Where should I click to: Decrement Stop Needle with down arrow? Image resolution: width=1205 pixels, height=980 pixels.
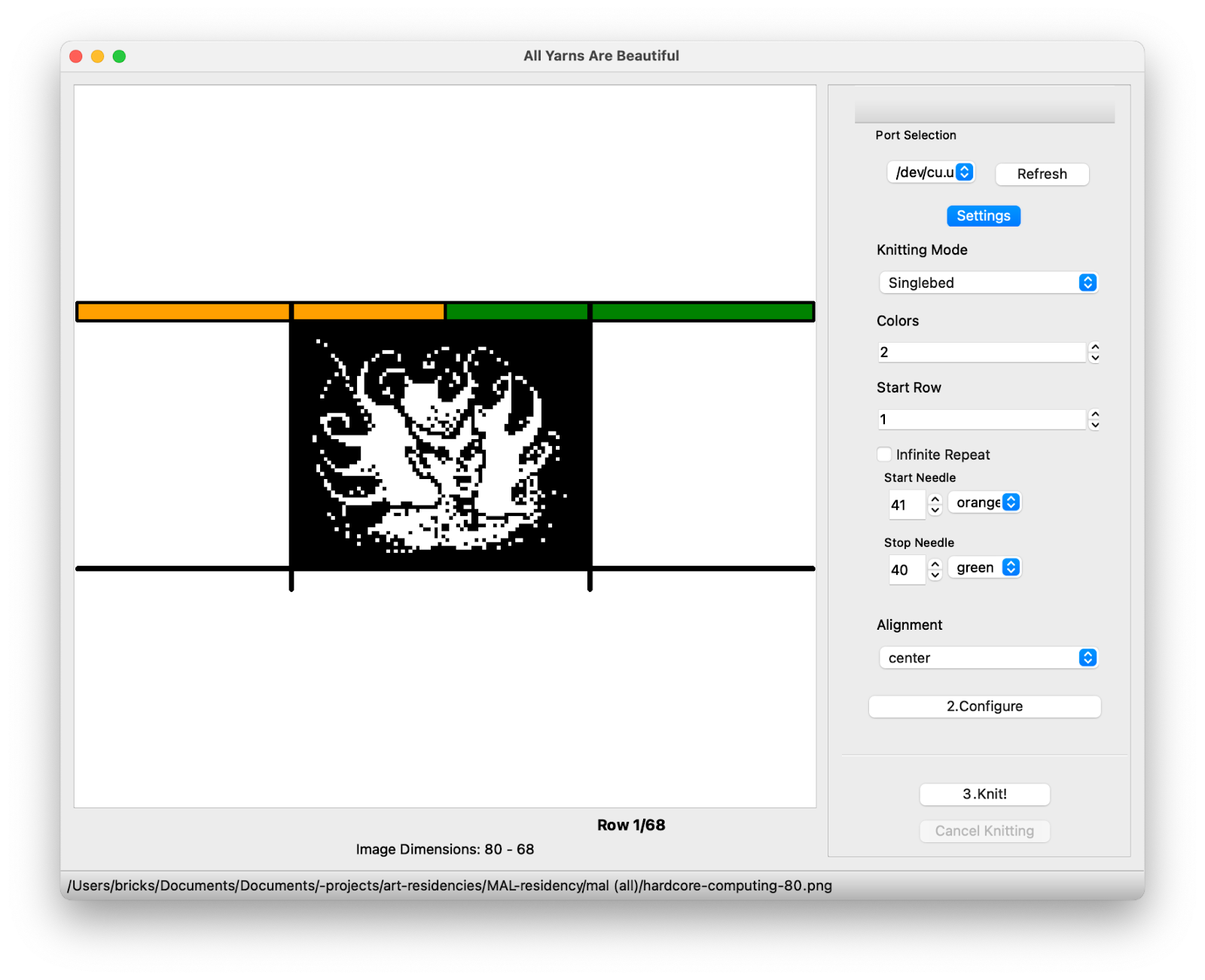pos(935,575)
